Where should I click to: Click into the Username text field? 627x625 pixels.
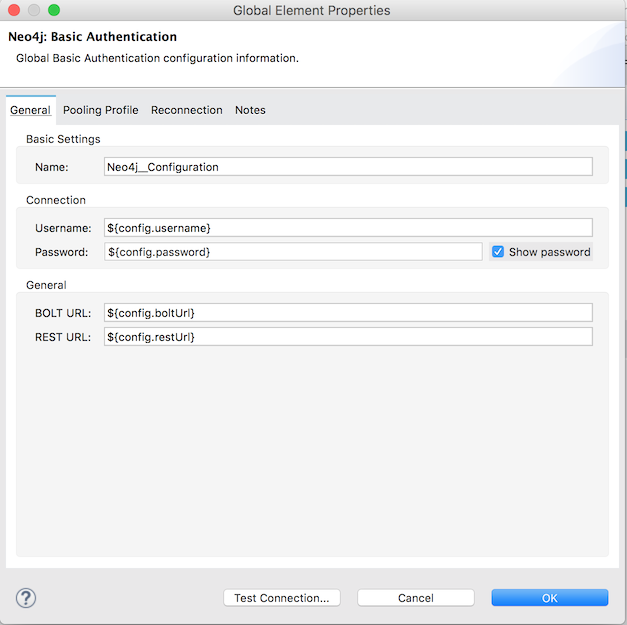coord(348,228)
